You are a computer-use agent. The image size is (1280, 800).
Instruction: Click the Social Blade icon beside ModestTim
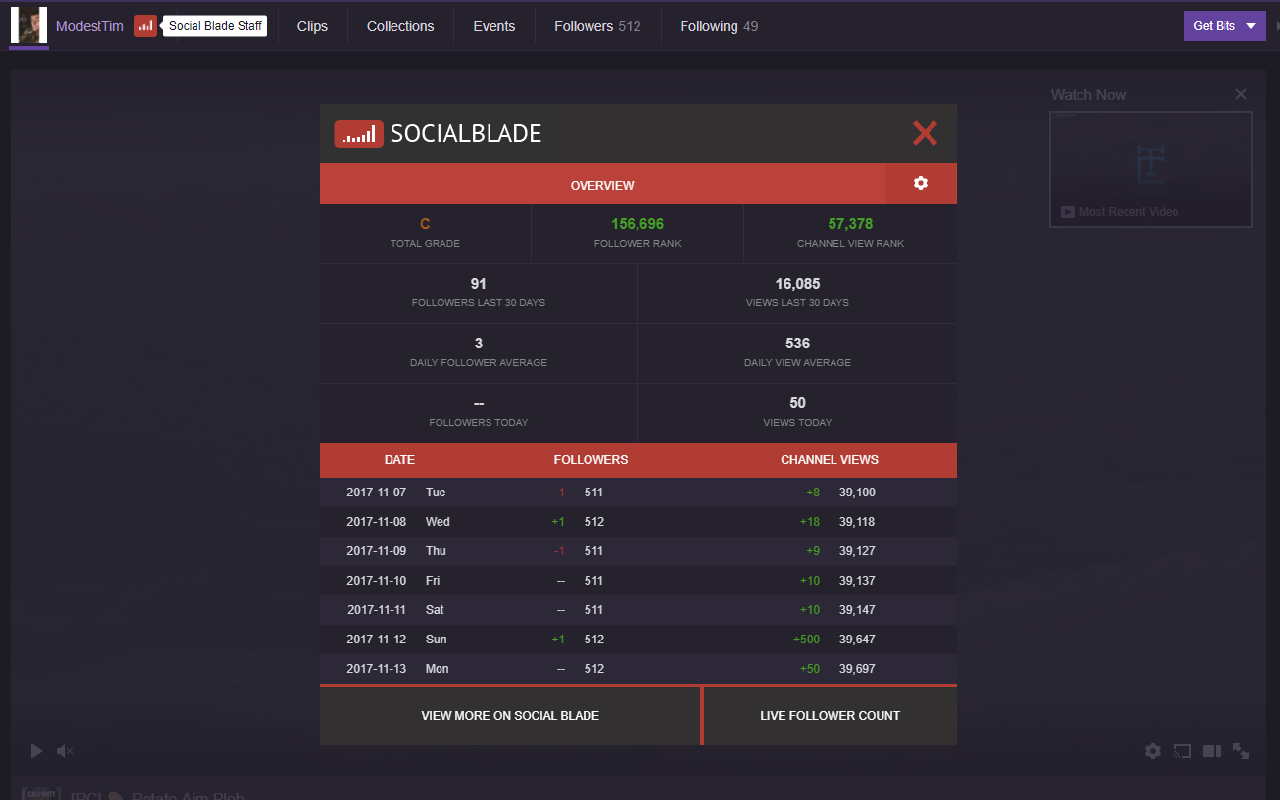tap(146, 26)
